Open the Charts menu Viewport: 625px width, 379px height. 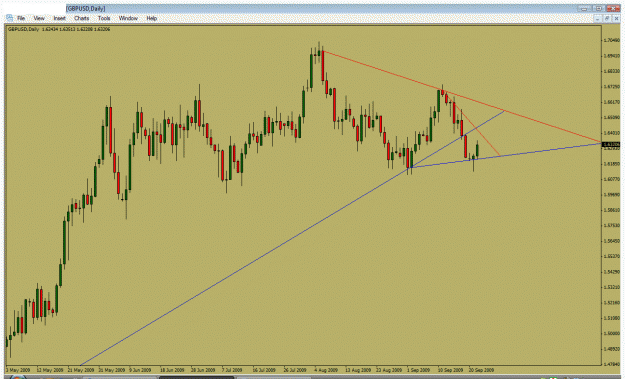coord(81,18)
